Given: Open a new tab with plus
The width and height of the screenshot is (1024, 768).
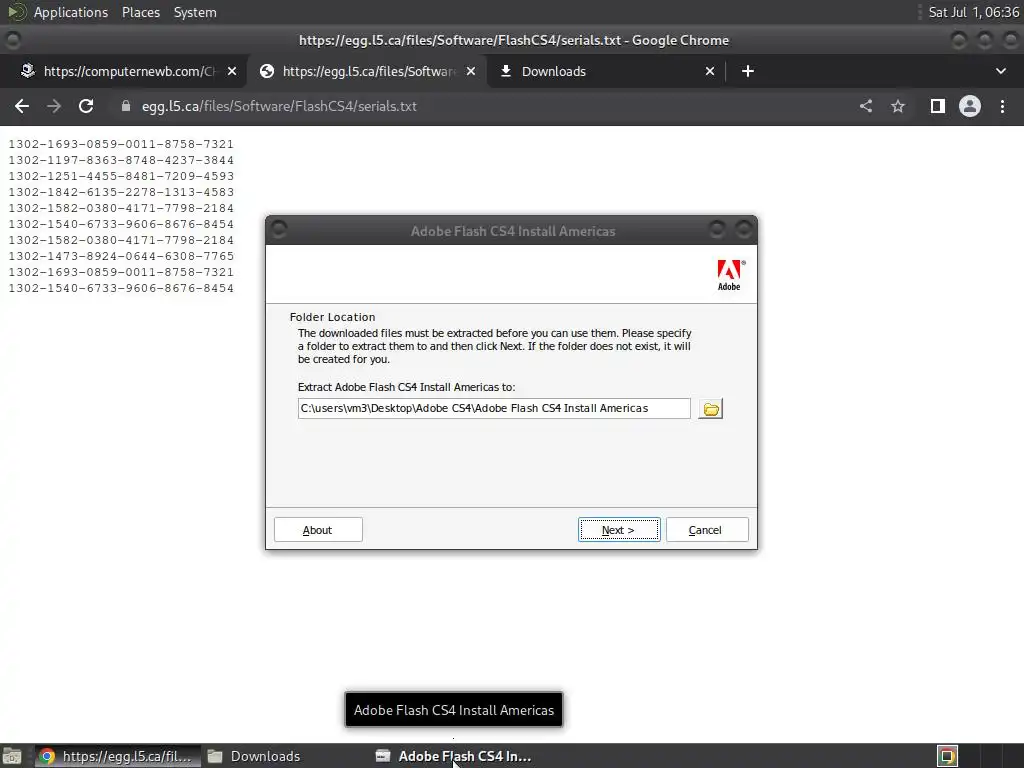Looking at the screenshot, I should point(748,71).
